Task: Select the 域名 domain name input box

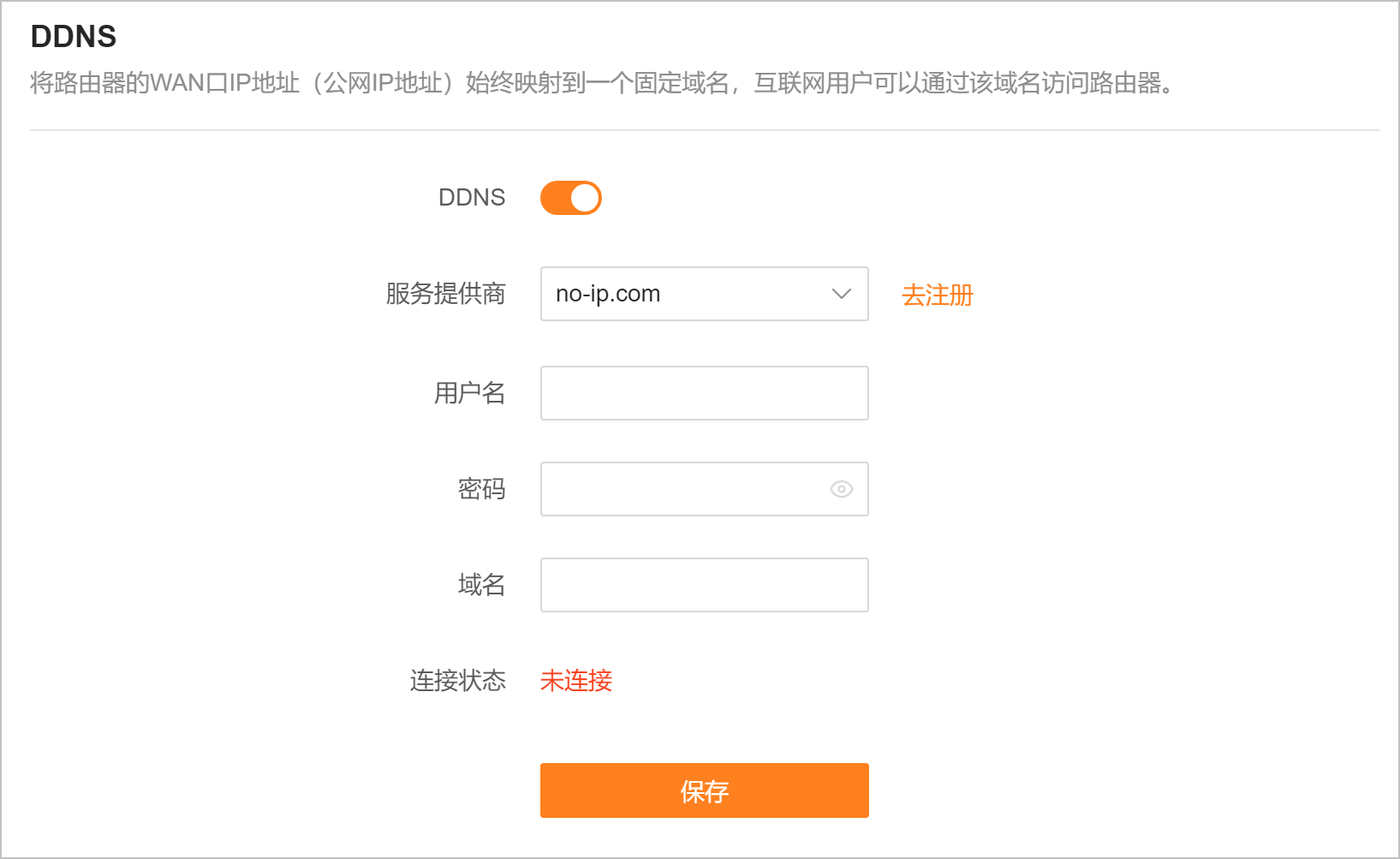Action: point(704,585)
